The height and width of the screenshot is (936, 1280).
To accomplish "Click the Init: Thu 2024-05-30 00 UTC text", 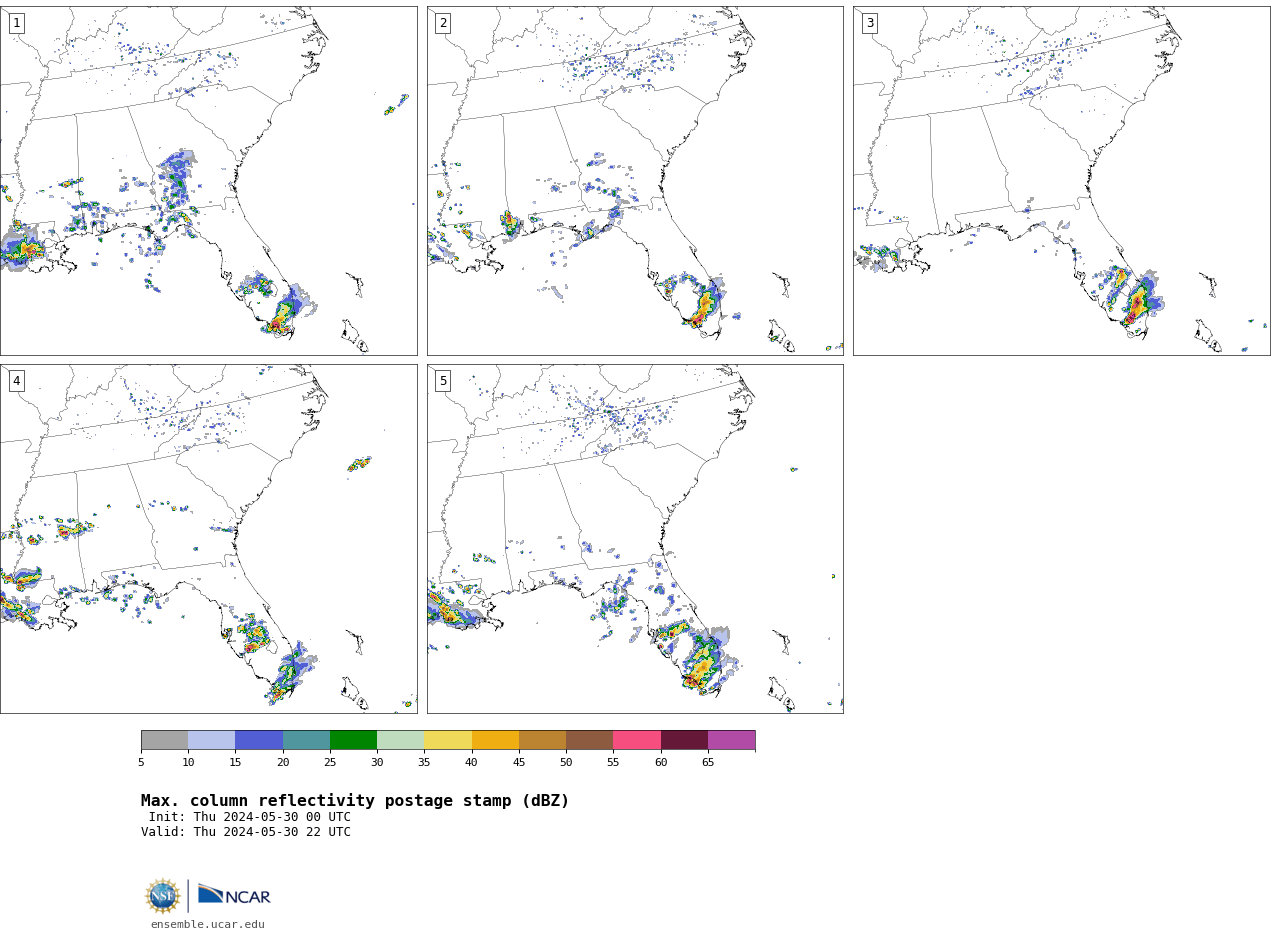I will pyautogui.click(x=249, y=817).
